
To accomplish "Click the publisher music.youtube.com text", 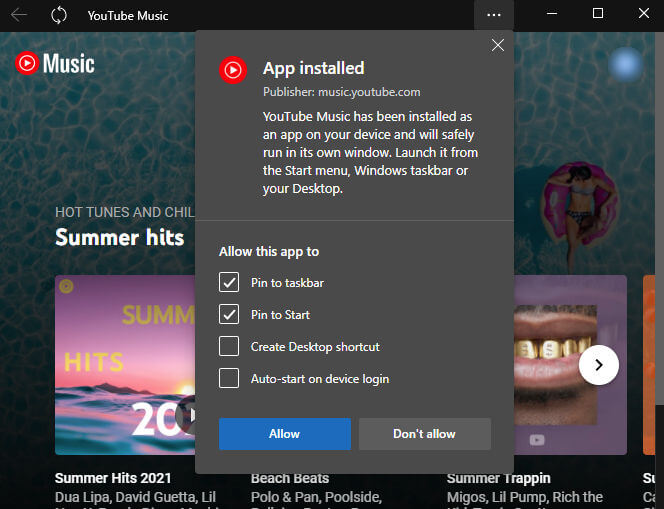I will point(341,92).
